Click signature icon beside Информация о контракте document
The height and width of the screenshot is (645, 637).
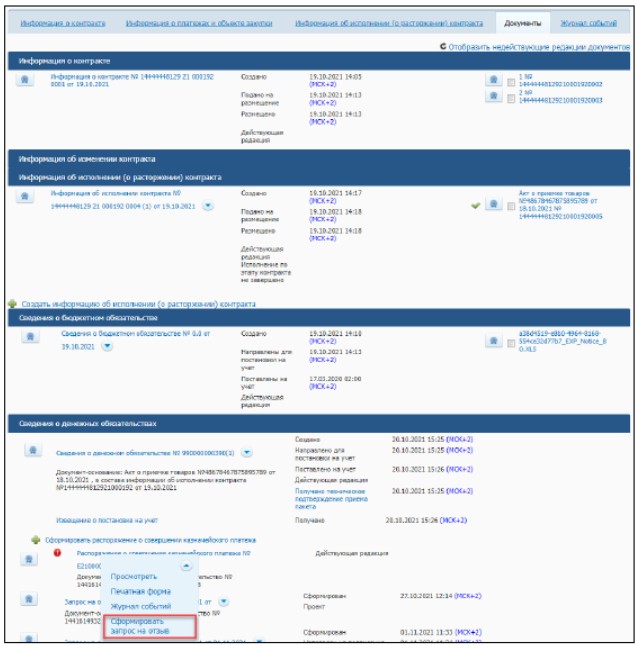(x=25, y=79)
